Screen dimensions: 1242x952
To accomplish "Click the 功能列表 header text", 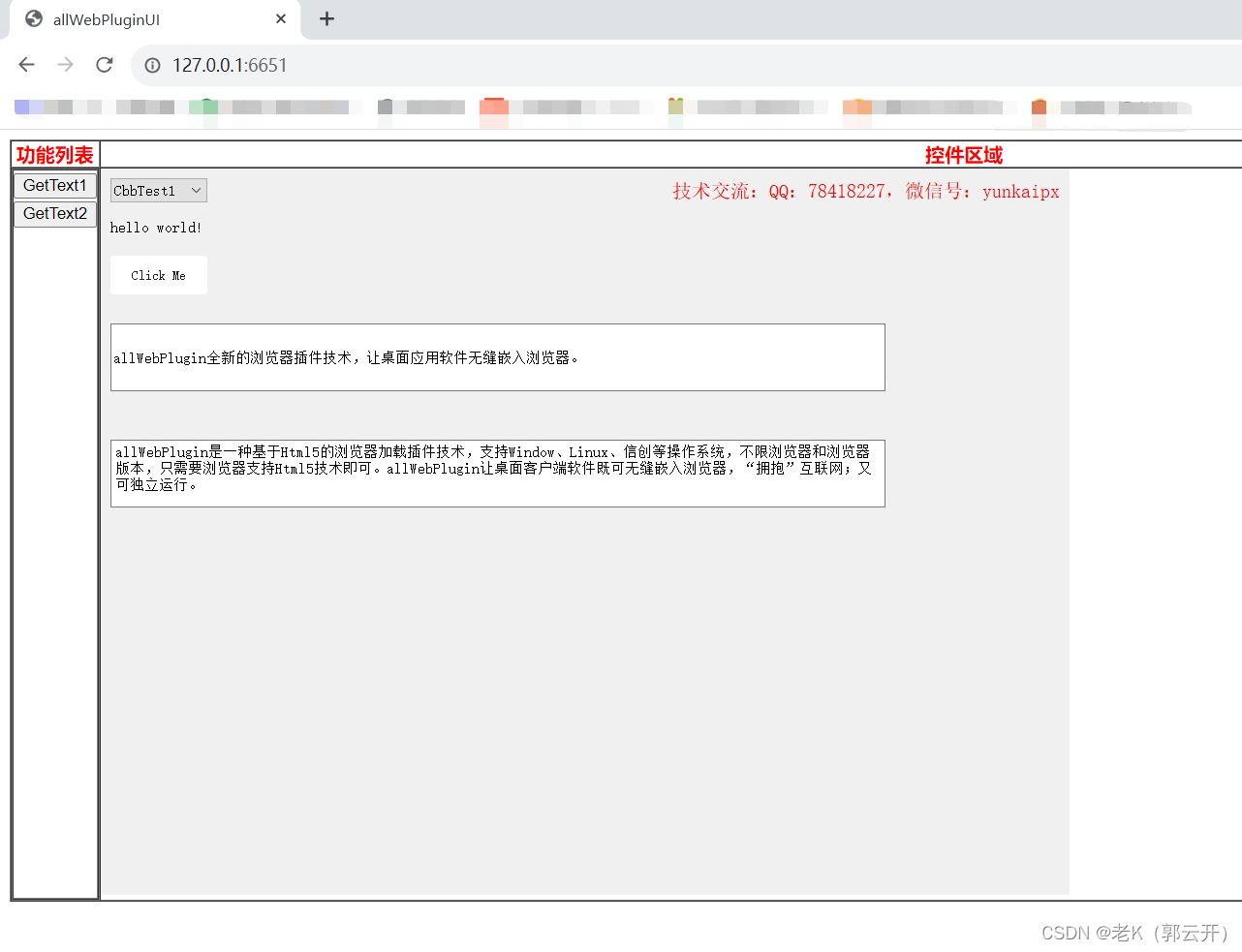I will [55, 155].
